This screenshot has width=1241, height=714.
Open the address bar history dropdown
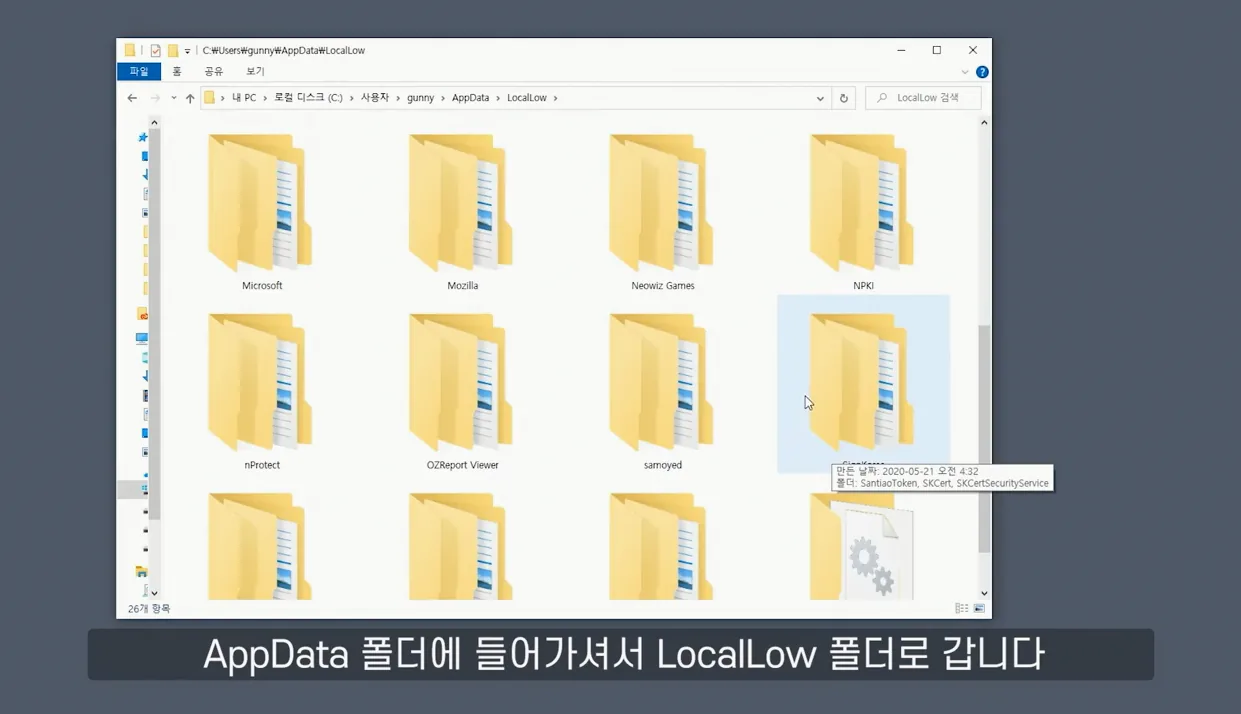pos(820,98)
